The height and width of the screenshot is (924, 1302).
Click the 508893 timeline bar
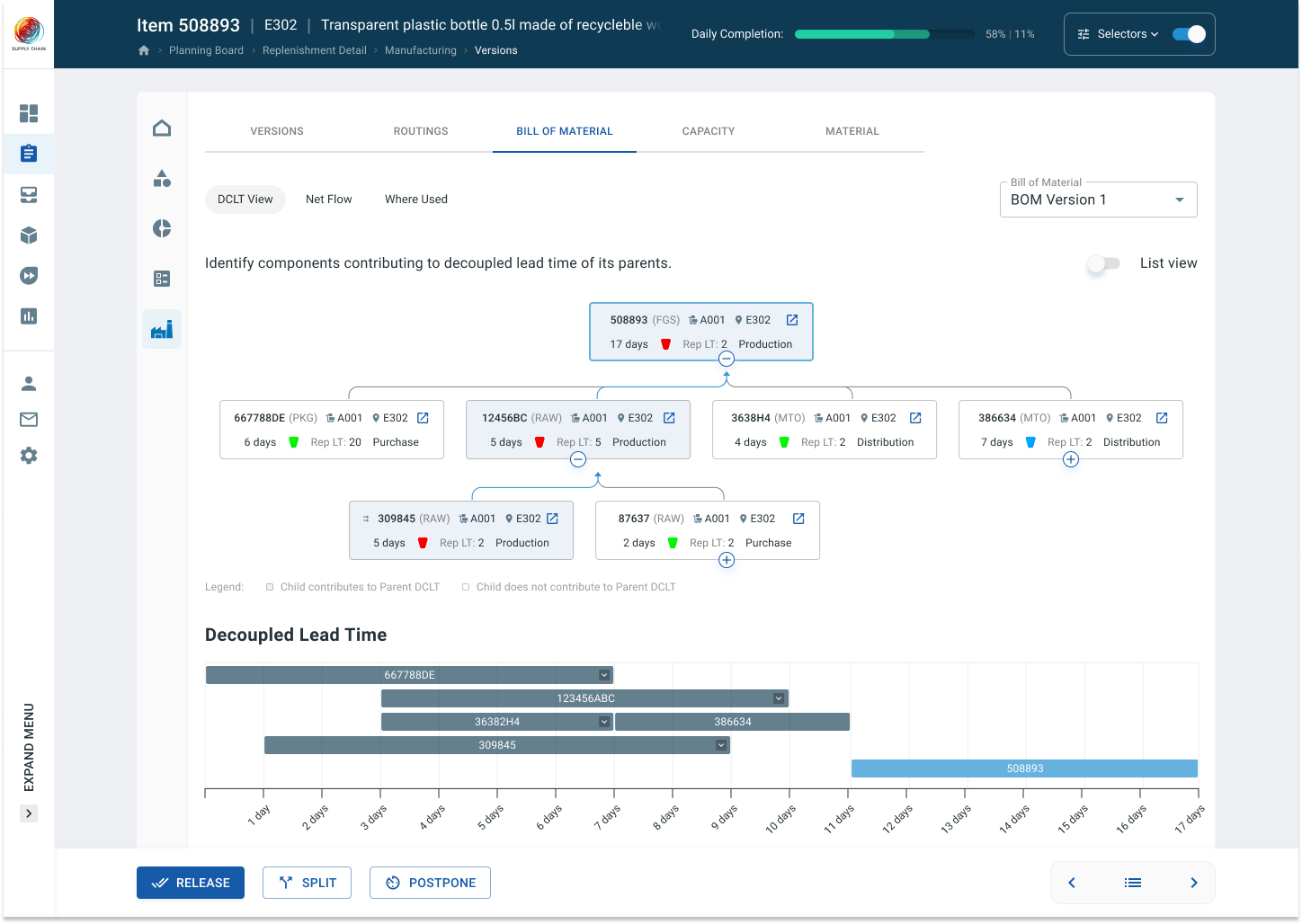pos(1024,769)
